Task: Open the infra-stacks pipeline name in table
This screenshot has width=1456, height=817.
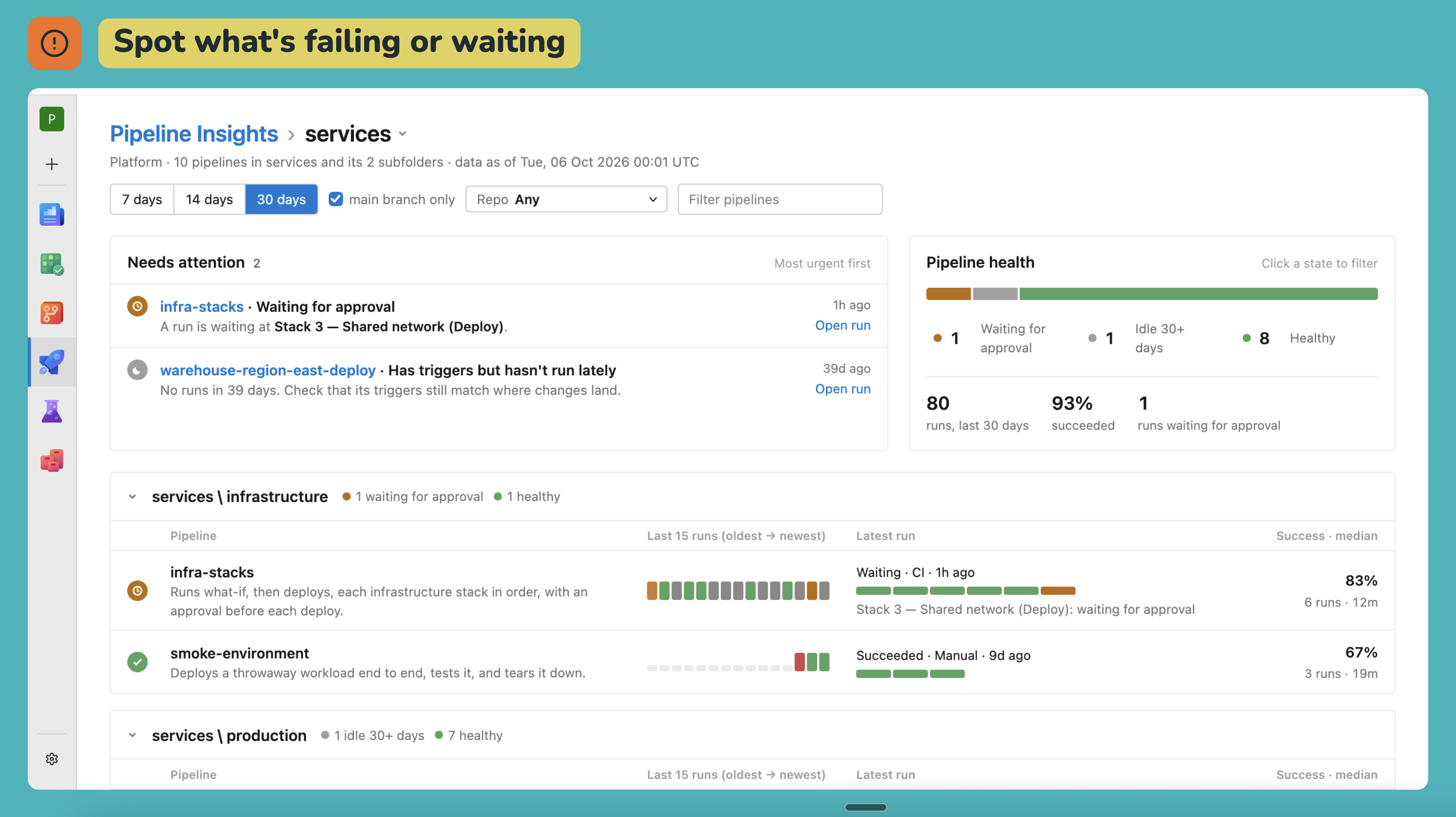Action: tap(212, 572)
